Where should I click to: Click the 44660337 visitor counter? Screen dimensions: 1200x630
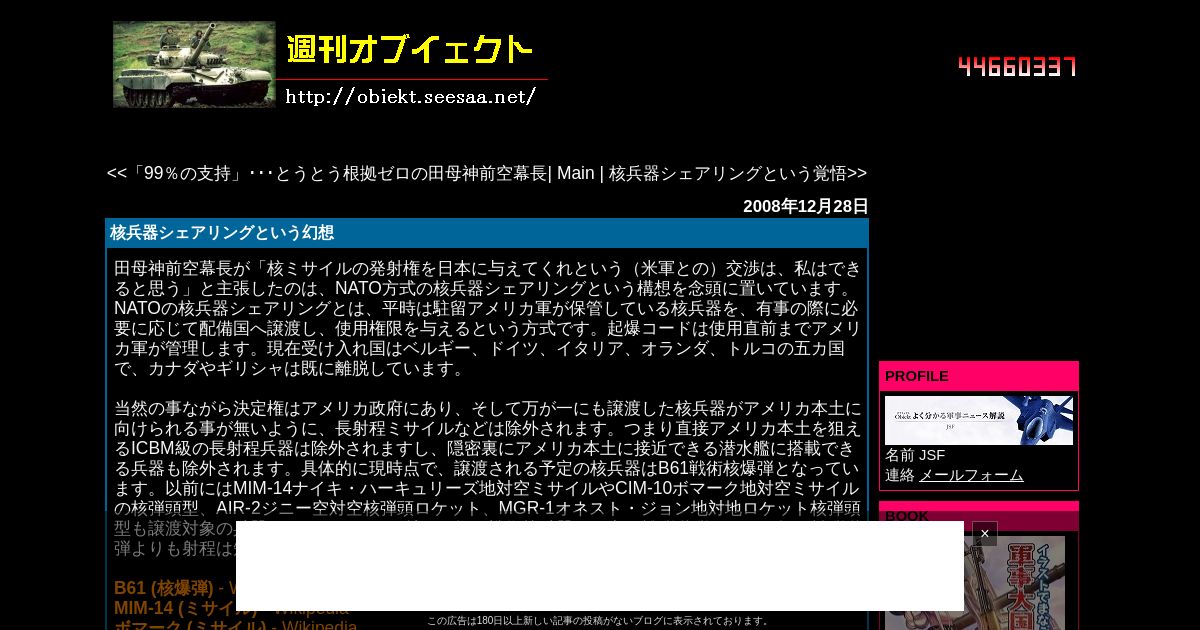tap(1017, 67)
